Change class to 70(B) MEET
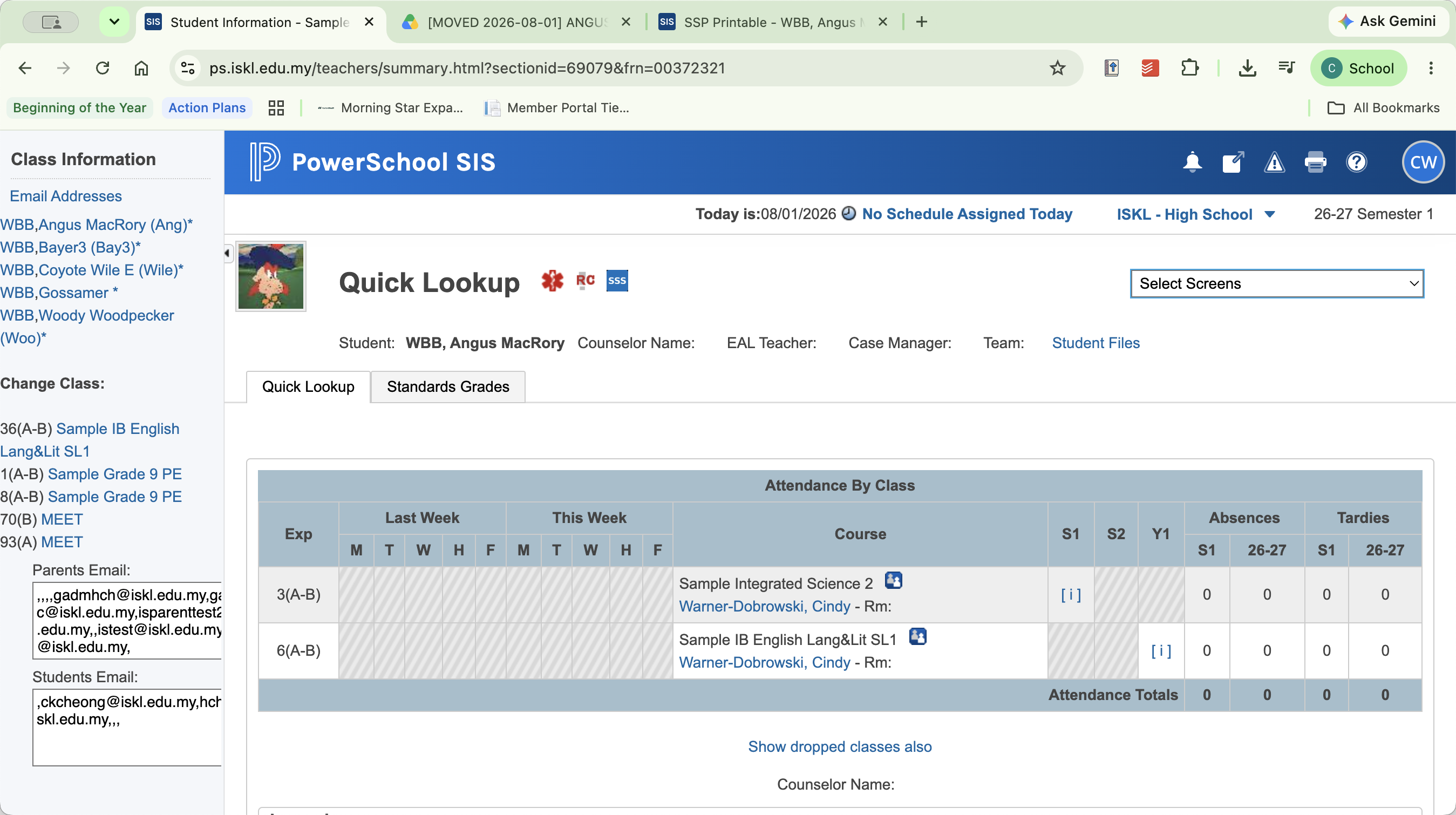This screenshot has height=815, width=1456. (x=62, y=519)
